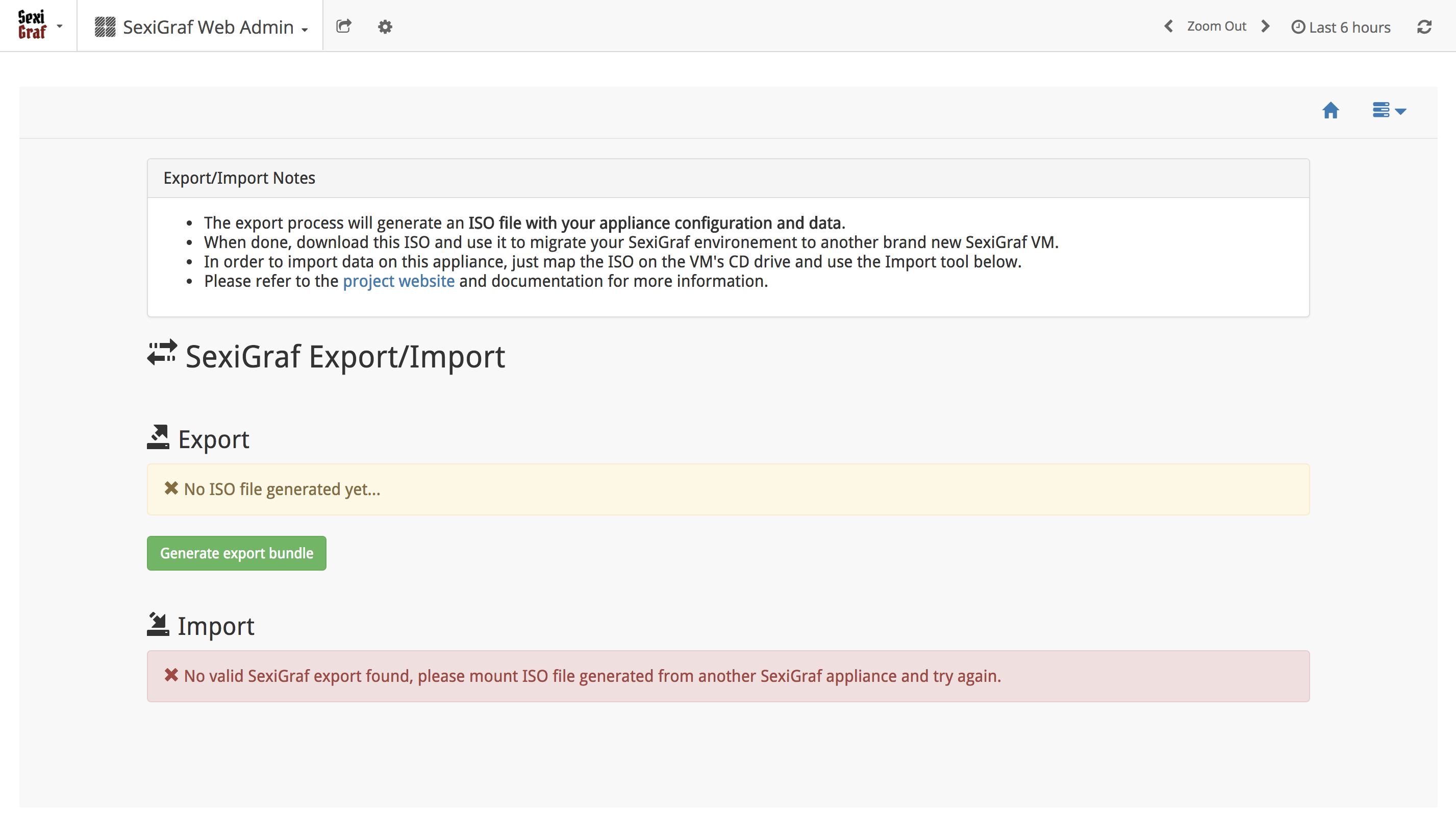Follow the project website link
1456x836 pixels.
(x=398, y=281)
